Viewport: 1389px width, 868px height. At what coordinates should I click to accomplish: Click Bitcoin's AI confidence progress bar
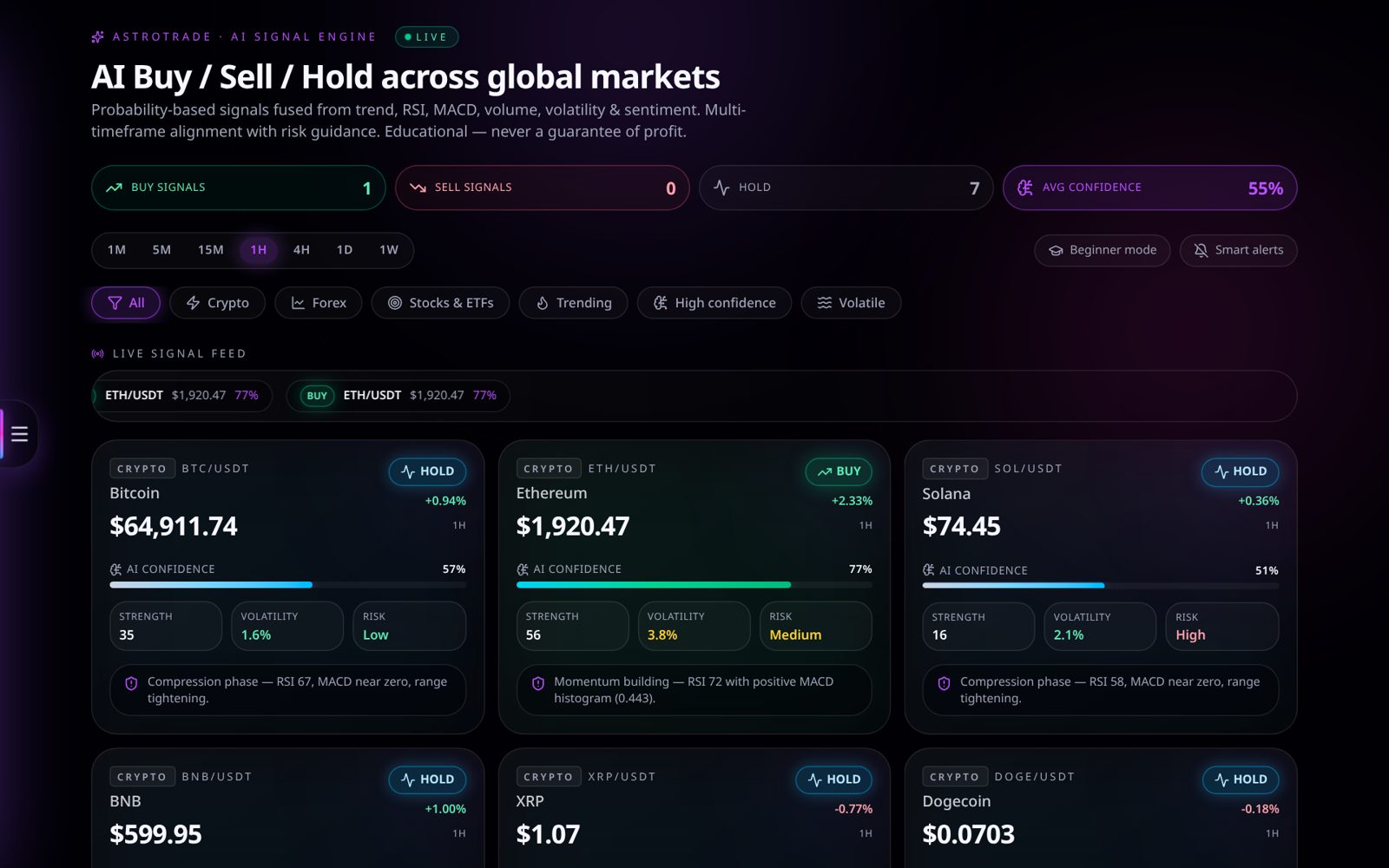click(287, 585)
